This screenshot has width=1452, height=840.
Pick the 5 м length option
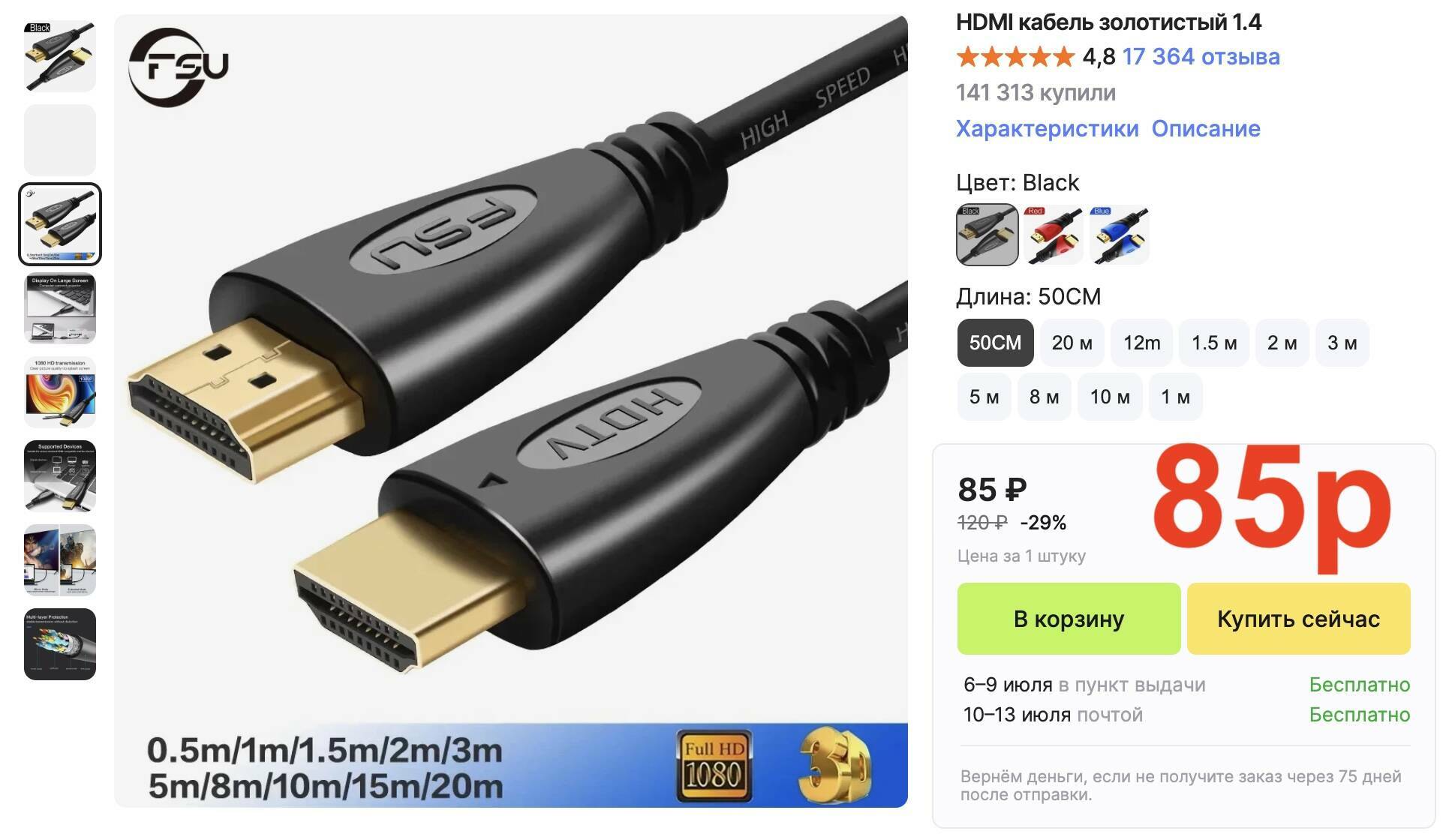(984, 397)
